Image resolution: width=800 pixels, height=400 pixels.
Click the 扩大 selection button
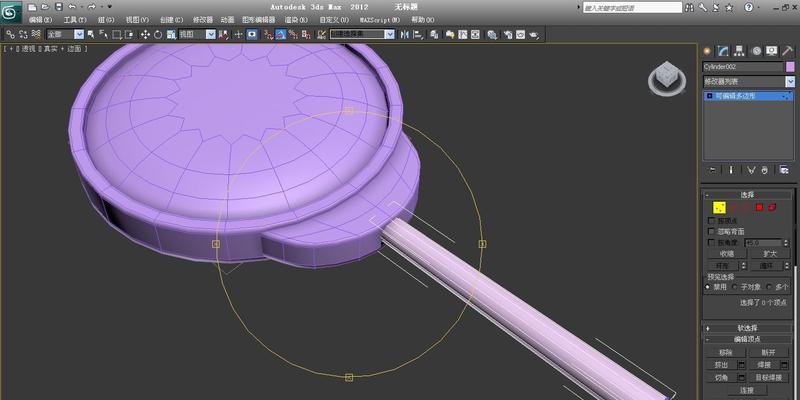[x=770, y=254]
